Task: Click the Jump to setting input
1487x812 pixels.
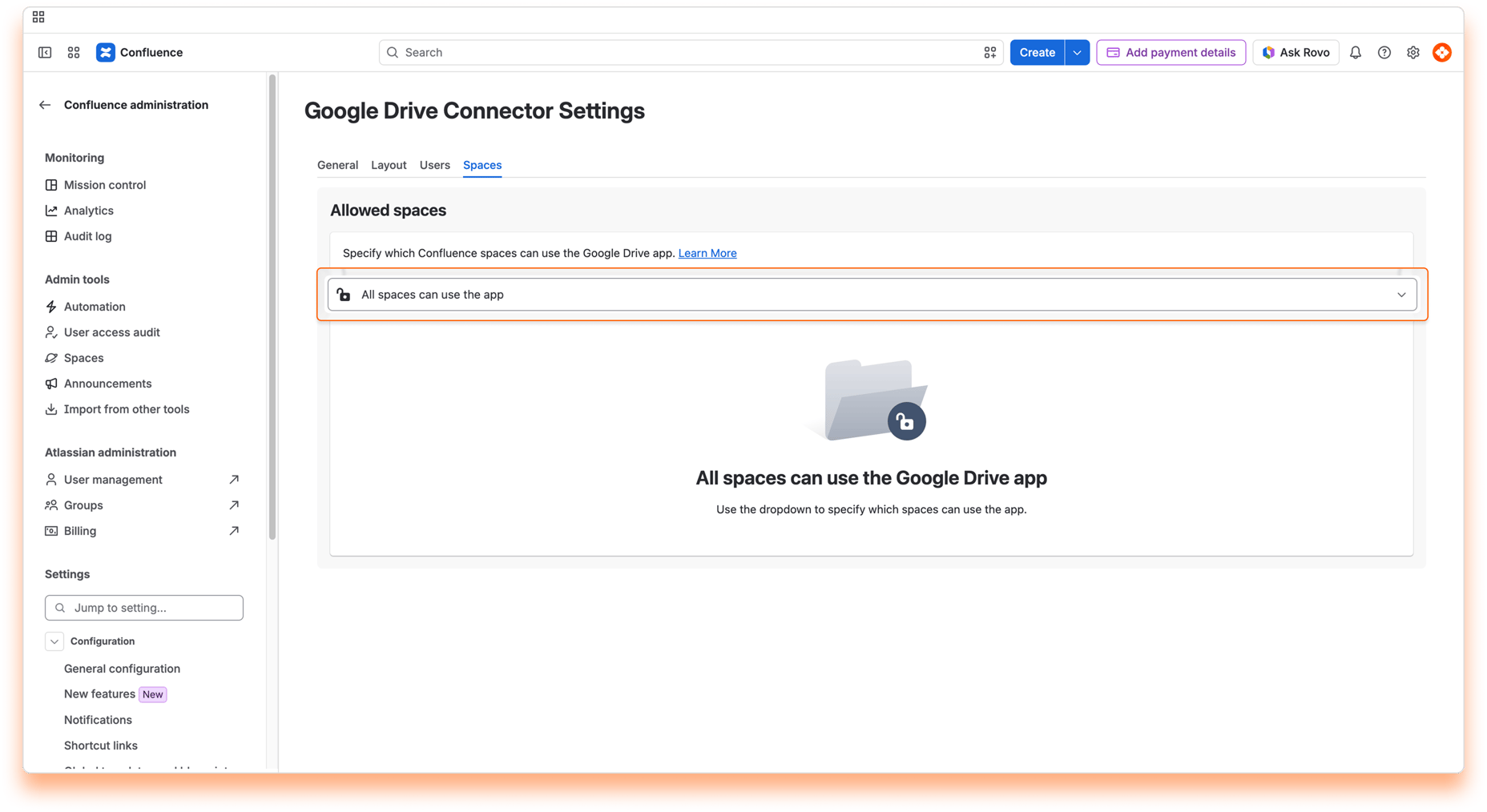Action: (144, 608)
